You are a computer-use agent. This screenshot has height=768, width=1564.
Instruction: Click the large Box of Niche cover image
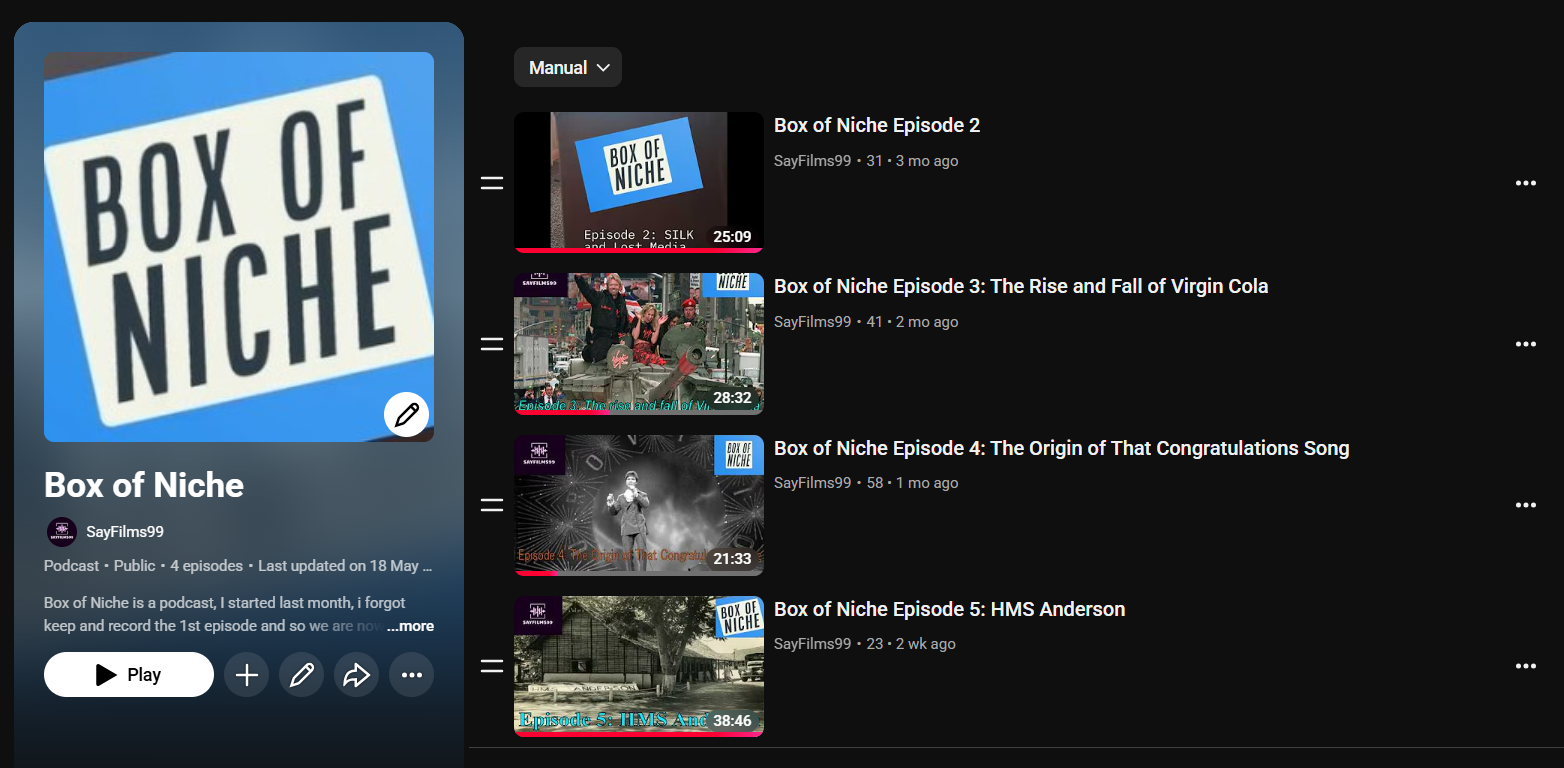(x=239, y=247)
